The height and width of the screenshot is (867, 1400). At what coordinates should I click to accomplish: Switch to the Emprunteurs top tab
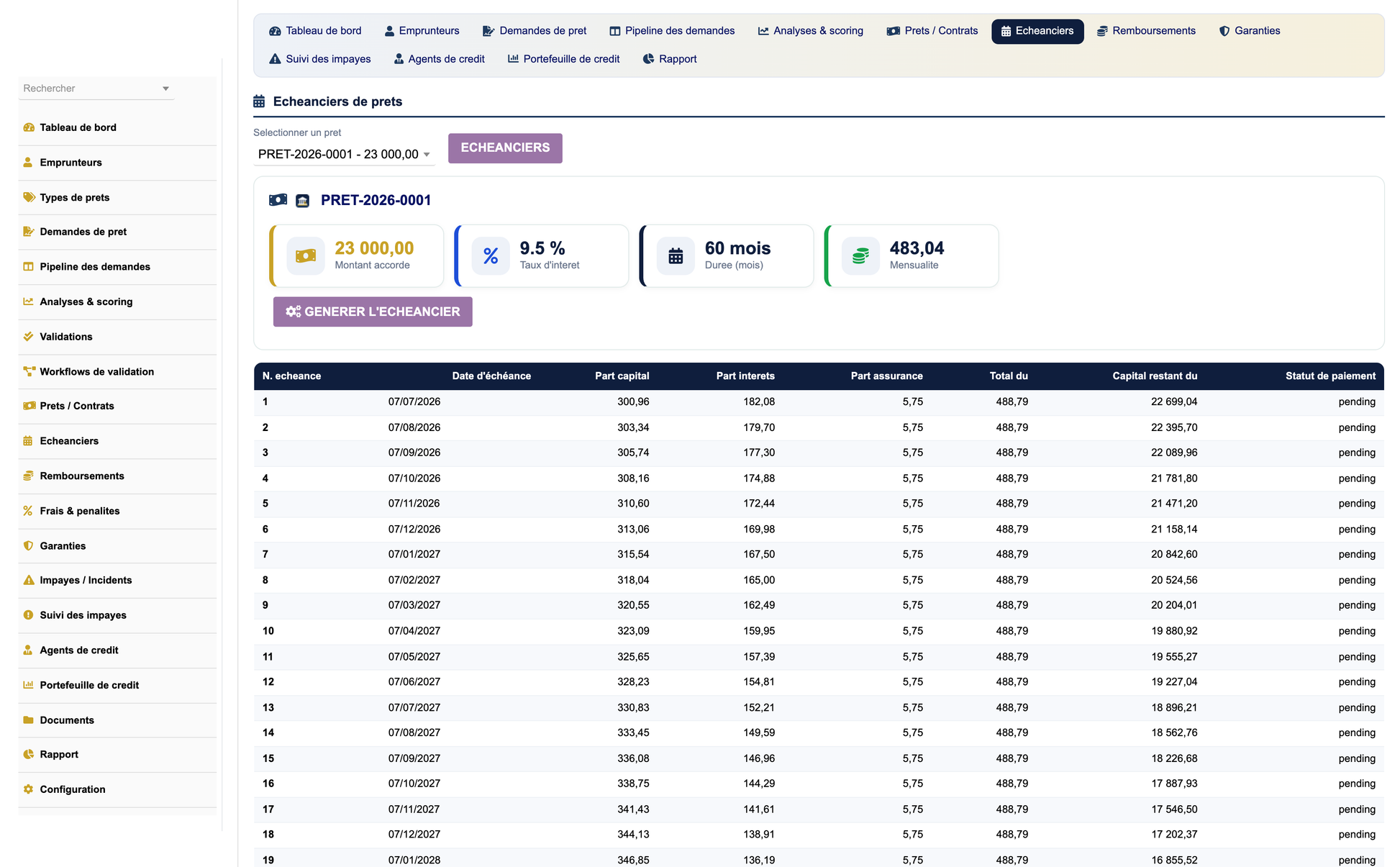[422, 31]
